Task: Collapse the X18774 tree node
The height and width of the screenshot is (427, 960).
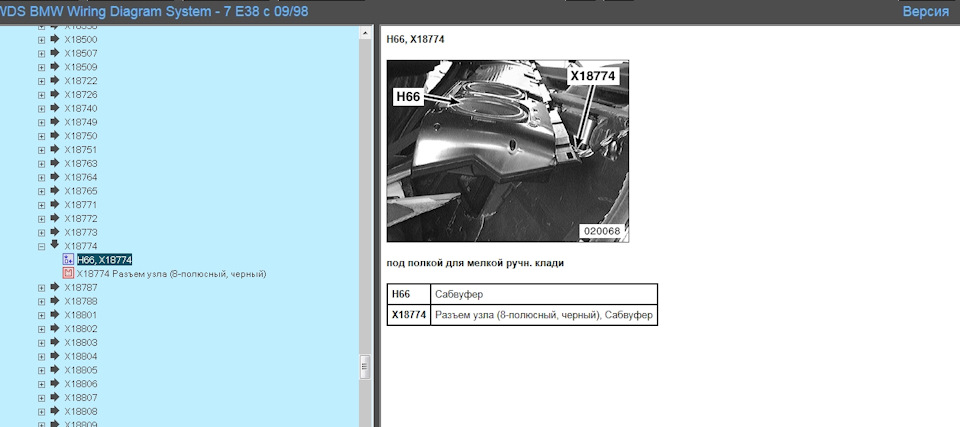Action: coord(42,246)
